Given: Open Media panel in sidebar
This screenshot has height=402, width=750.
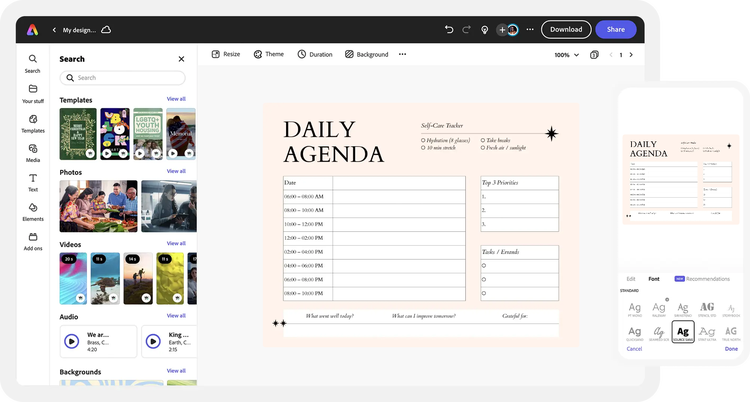Looking at the screenshot, I should click(x=33, y=153).
